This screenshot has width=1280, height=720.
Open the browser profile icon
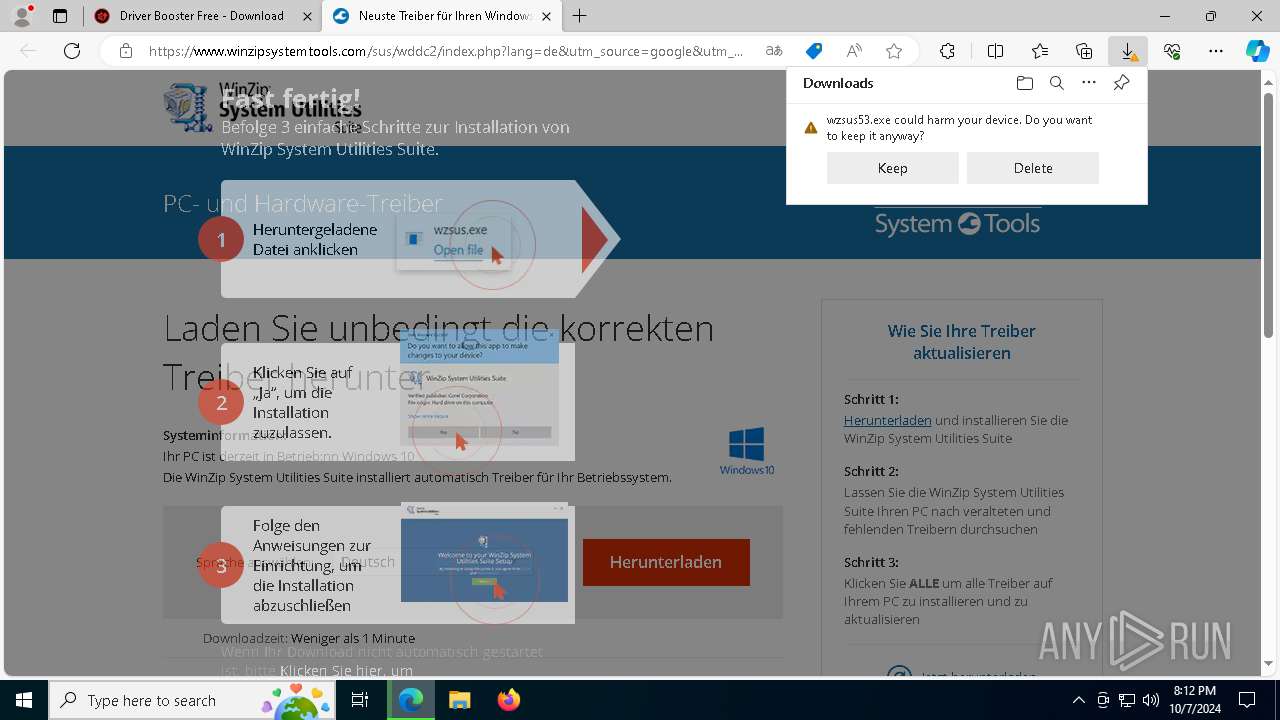(x=22, y=16)
